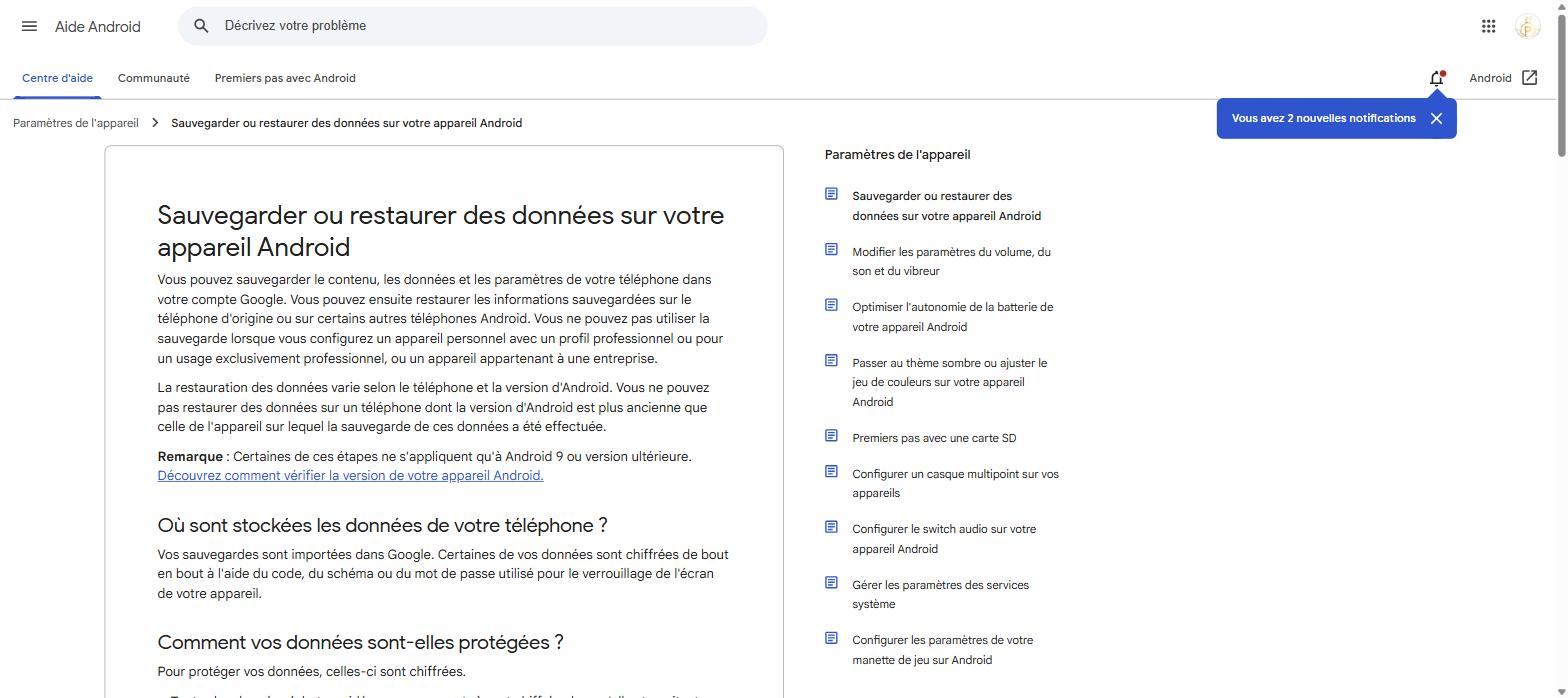
Task: Open the Android external link
Action: (1503, 78)
